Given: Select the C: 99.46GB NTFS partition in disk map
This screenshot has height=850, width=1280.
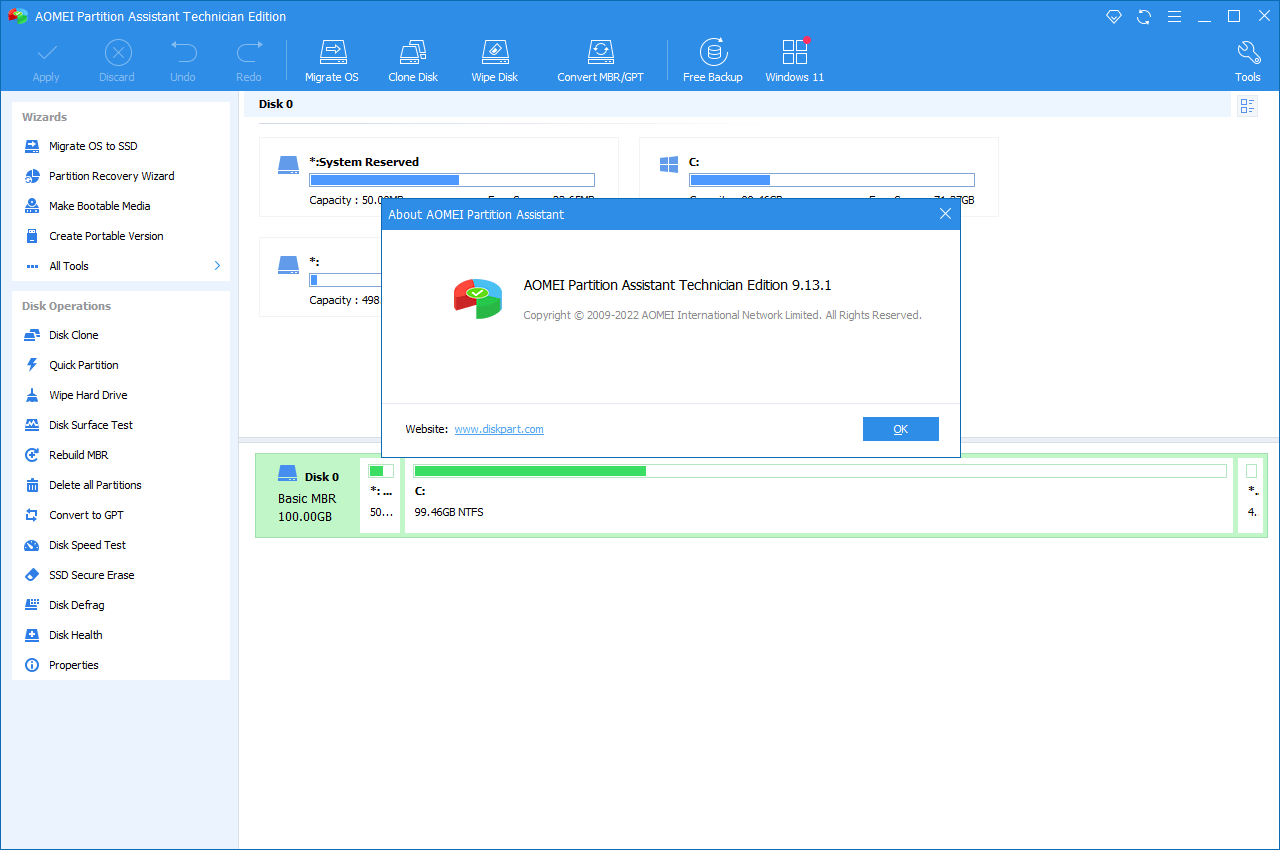Looking at the screenshot, I should (x=819, y=496).
